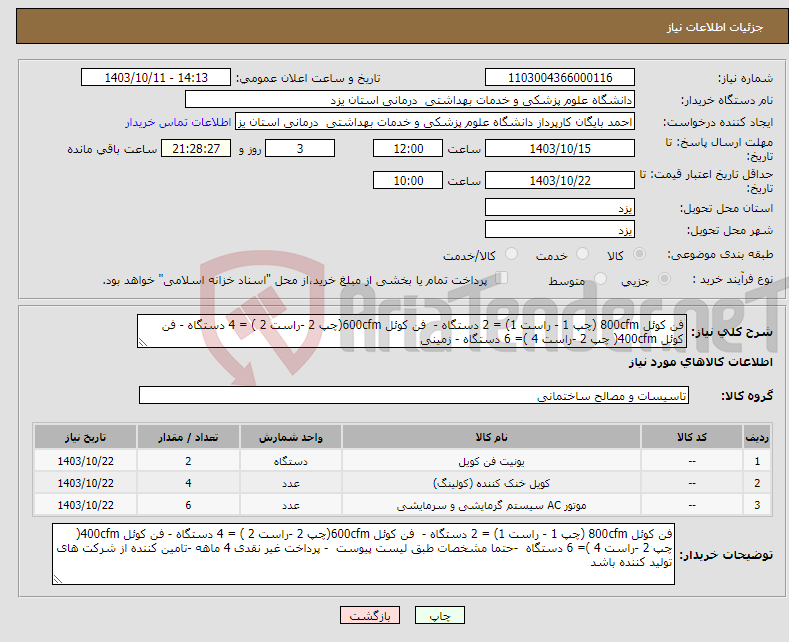Screen dimensions: 789x642
Task: Click the تاریخ نیاز column header
Action: (x=86, y=437)
